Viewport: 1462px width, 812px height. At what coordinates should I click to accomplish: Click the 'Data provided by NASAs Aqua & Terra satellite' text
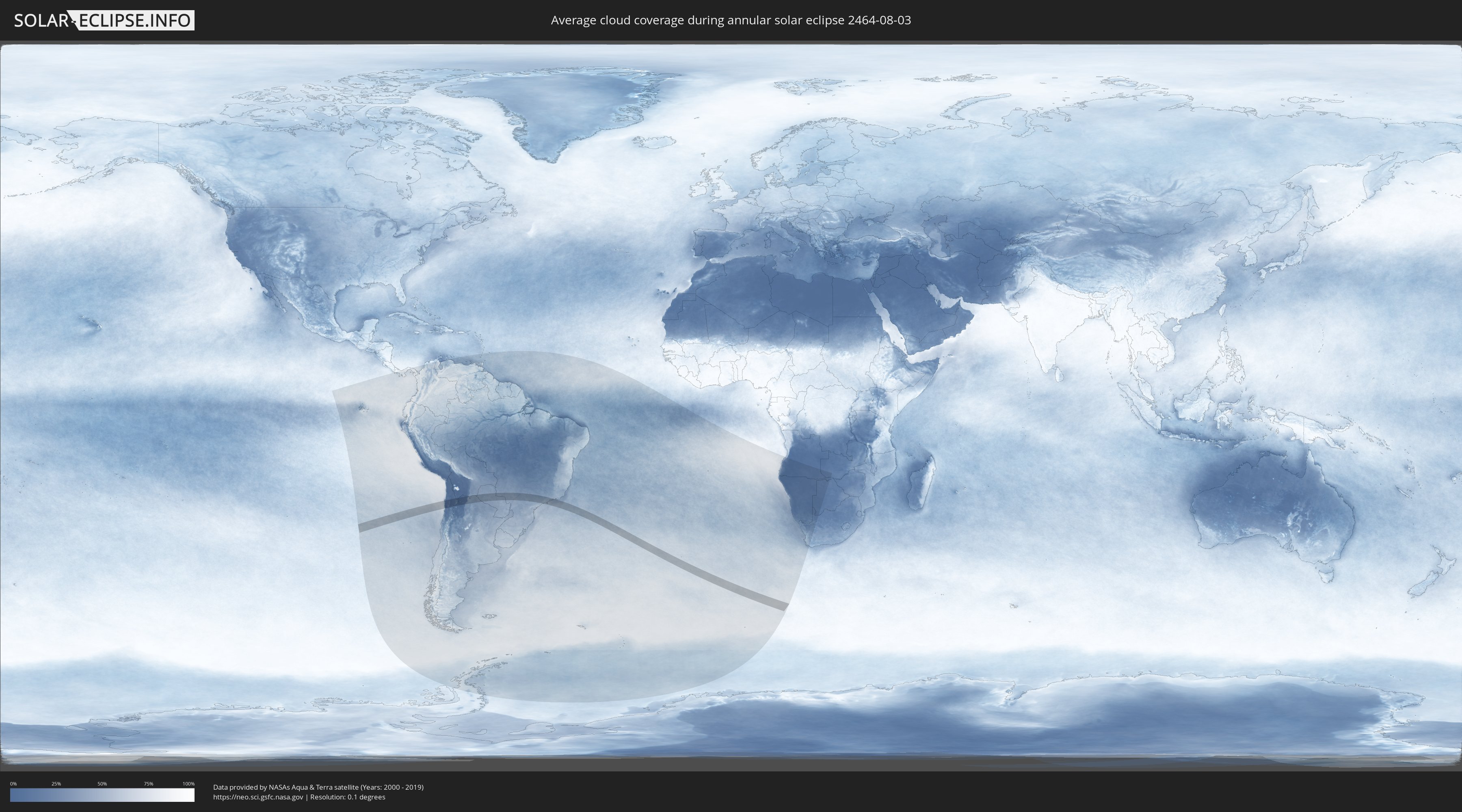(x=285, y=787)
